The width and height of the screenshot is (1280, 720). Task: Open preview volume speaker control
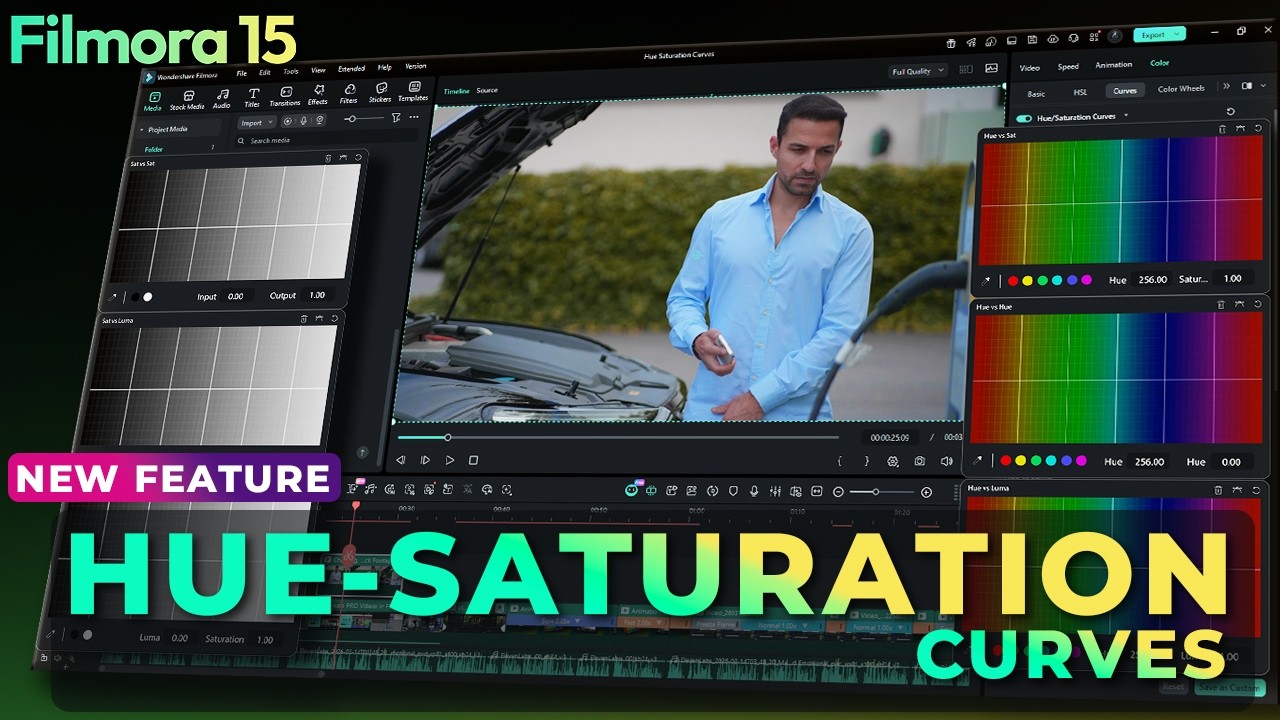pyautogui.click(x=947, y=461)
